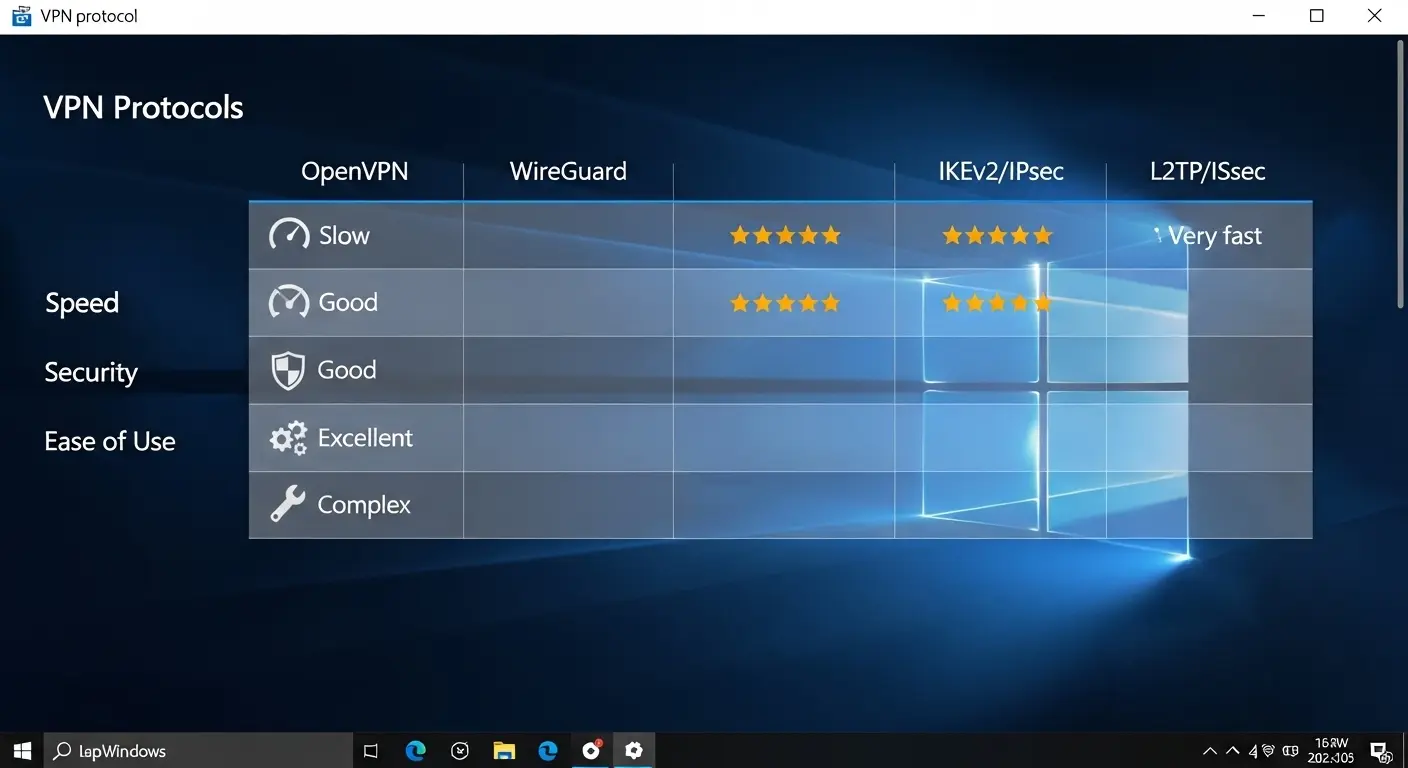Click the IKEv2/IPsec column header

click(x=1001, y=171)
